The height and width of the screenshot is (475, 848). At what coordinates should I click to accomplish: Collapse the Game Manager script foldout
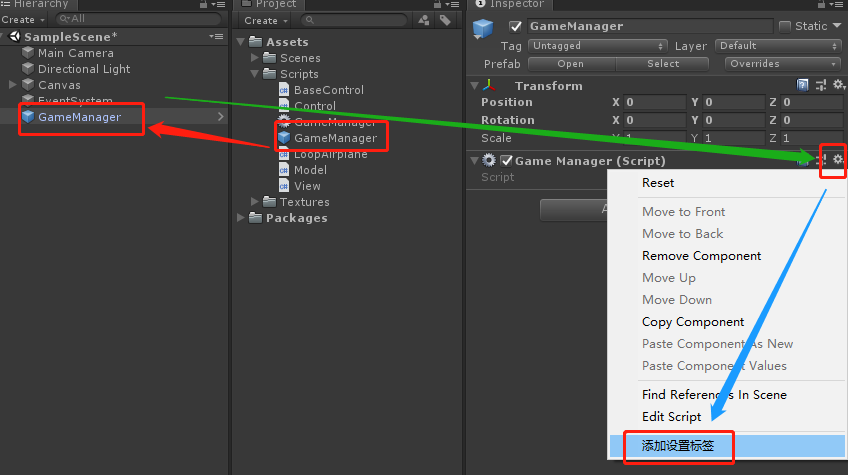tap(474, 161)
